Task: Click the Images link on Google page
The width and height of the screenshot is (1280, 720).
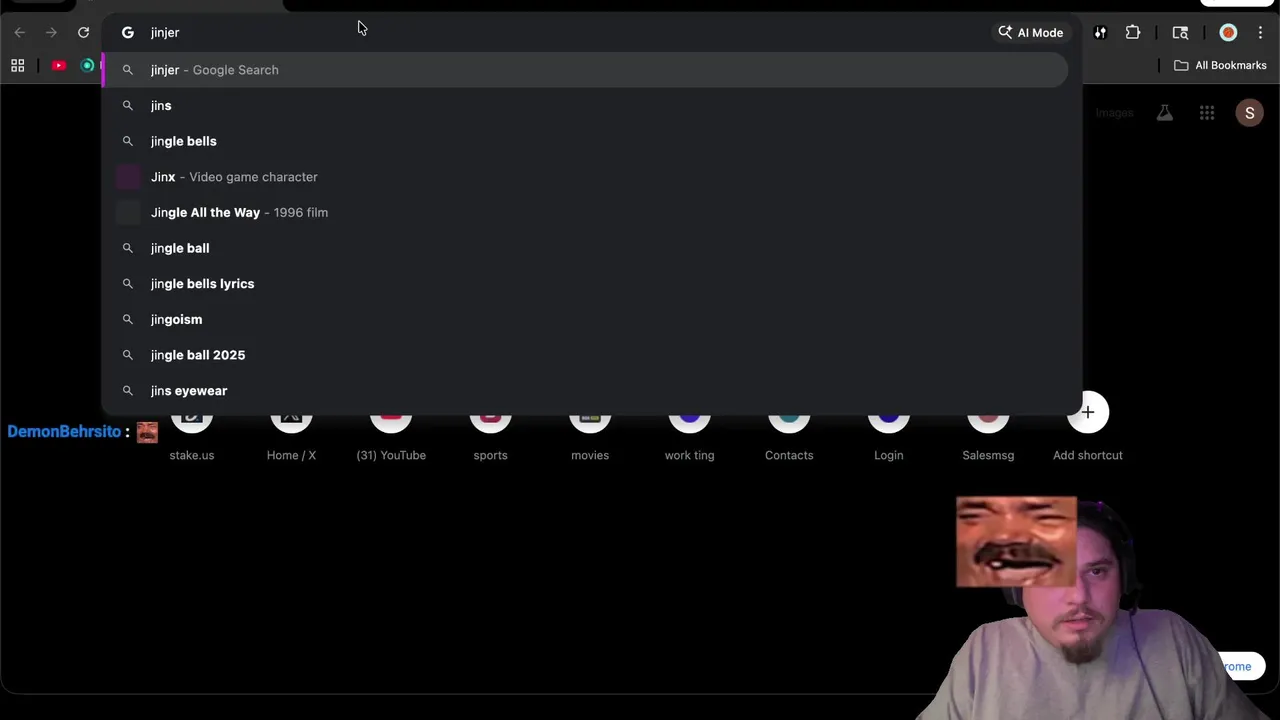Action: pos(1114,113)
